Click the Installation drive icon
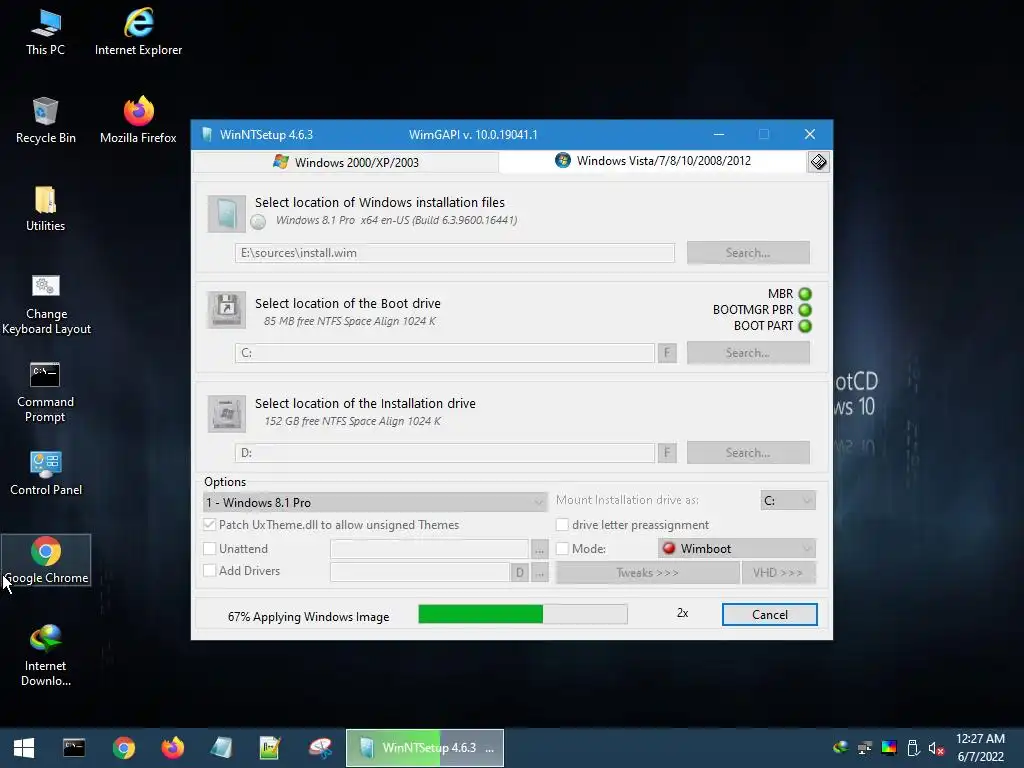This screenshot has width=1024, height=768. coord(226,413)
